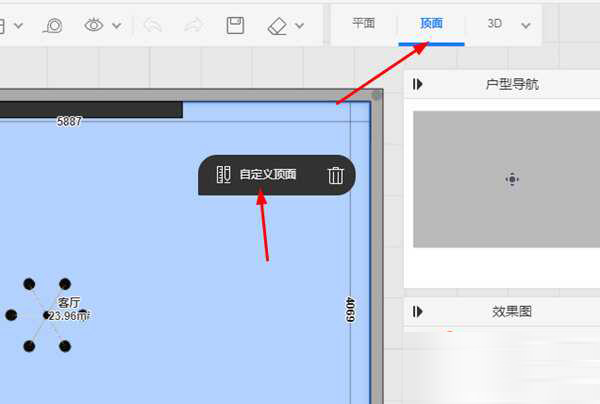Save the project with the floppy disk icon

[235, 24]
